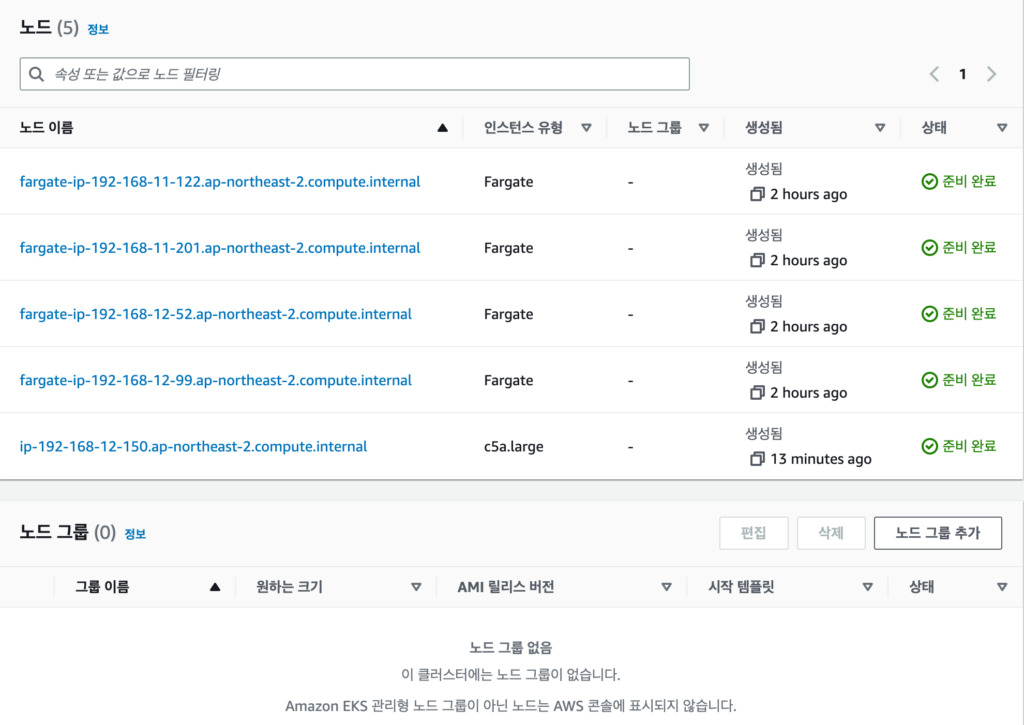Click the copy icon in the fargate-ip-192-168-11-122 row
1024x725 pixels.
coord(757,194)
